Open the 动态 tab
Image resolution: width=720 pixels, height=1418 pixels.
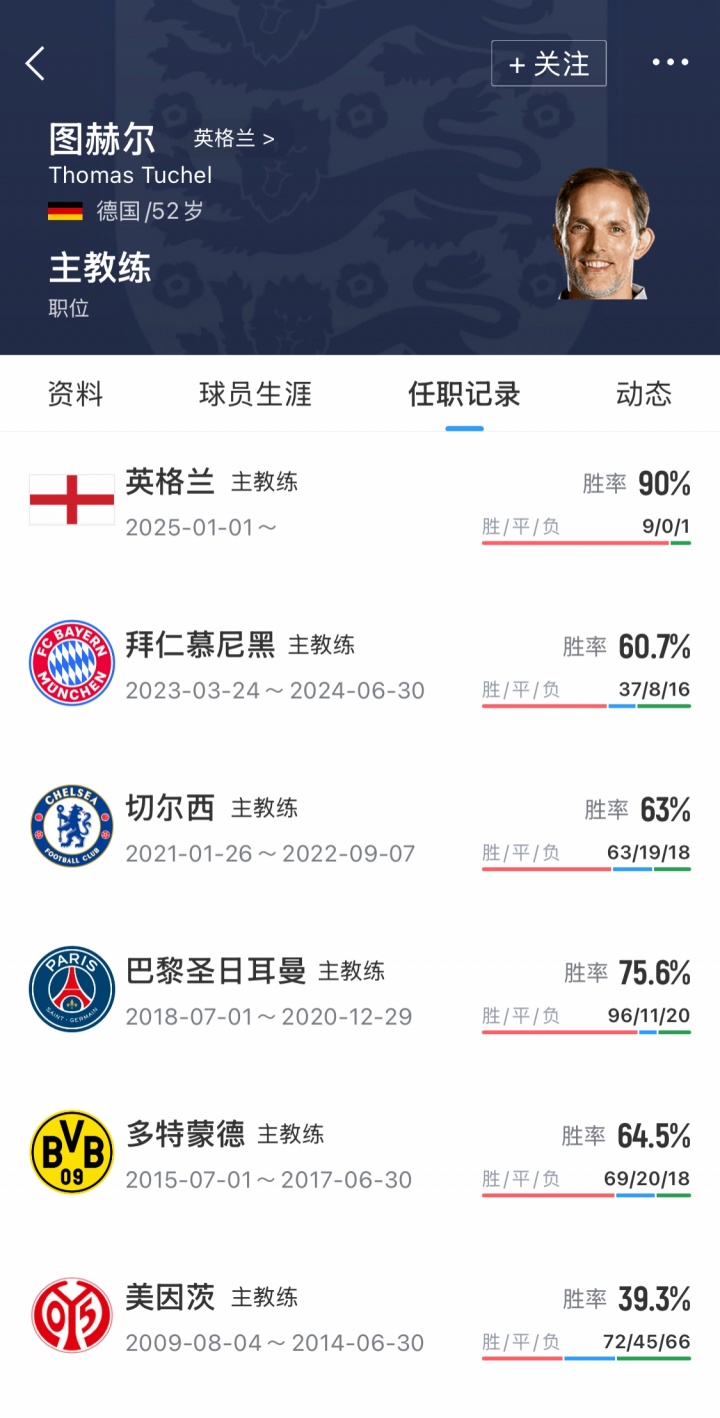(643, 394)
